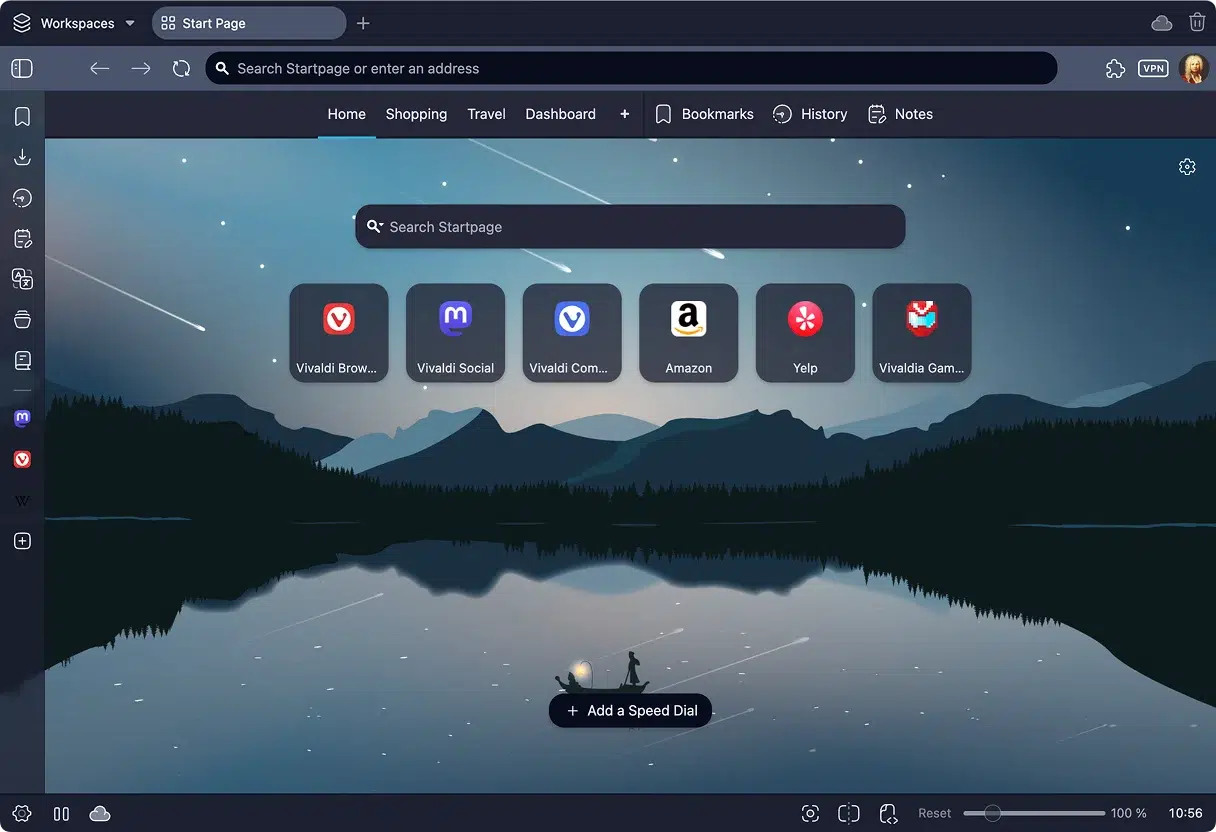The width and height of the screenshot is (1216, 832).
Task: Click the Reset zoom link
Action: click(934, 813)
